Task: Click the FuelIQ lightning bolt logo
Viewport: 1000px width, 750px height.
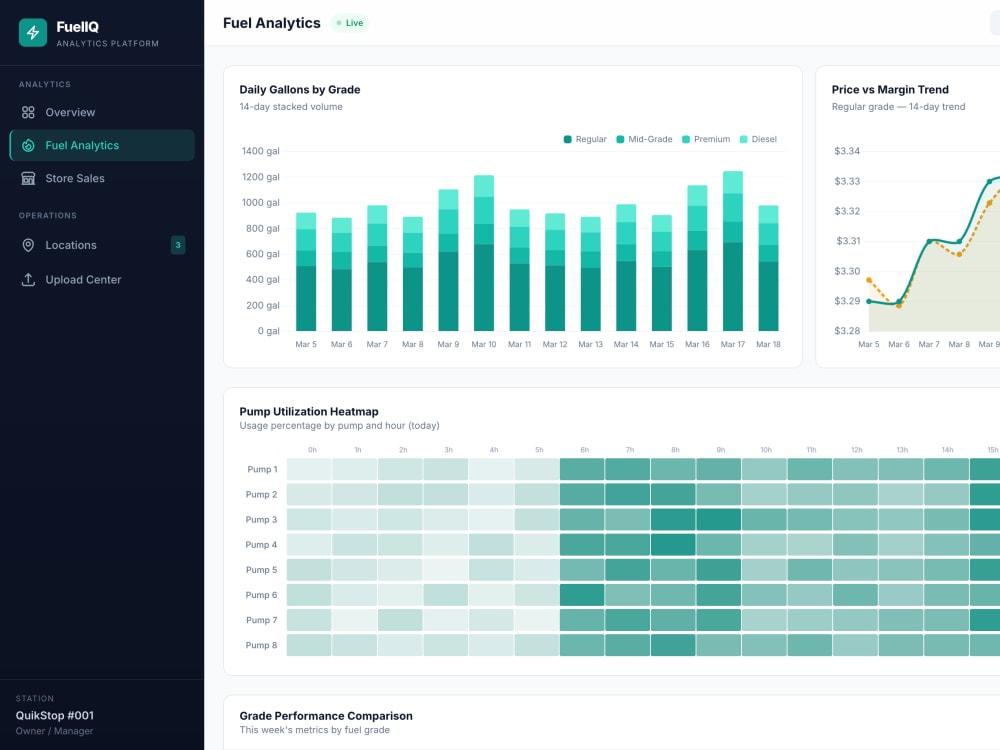Action: (33, 33)
